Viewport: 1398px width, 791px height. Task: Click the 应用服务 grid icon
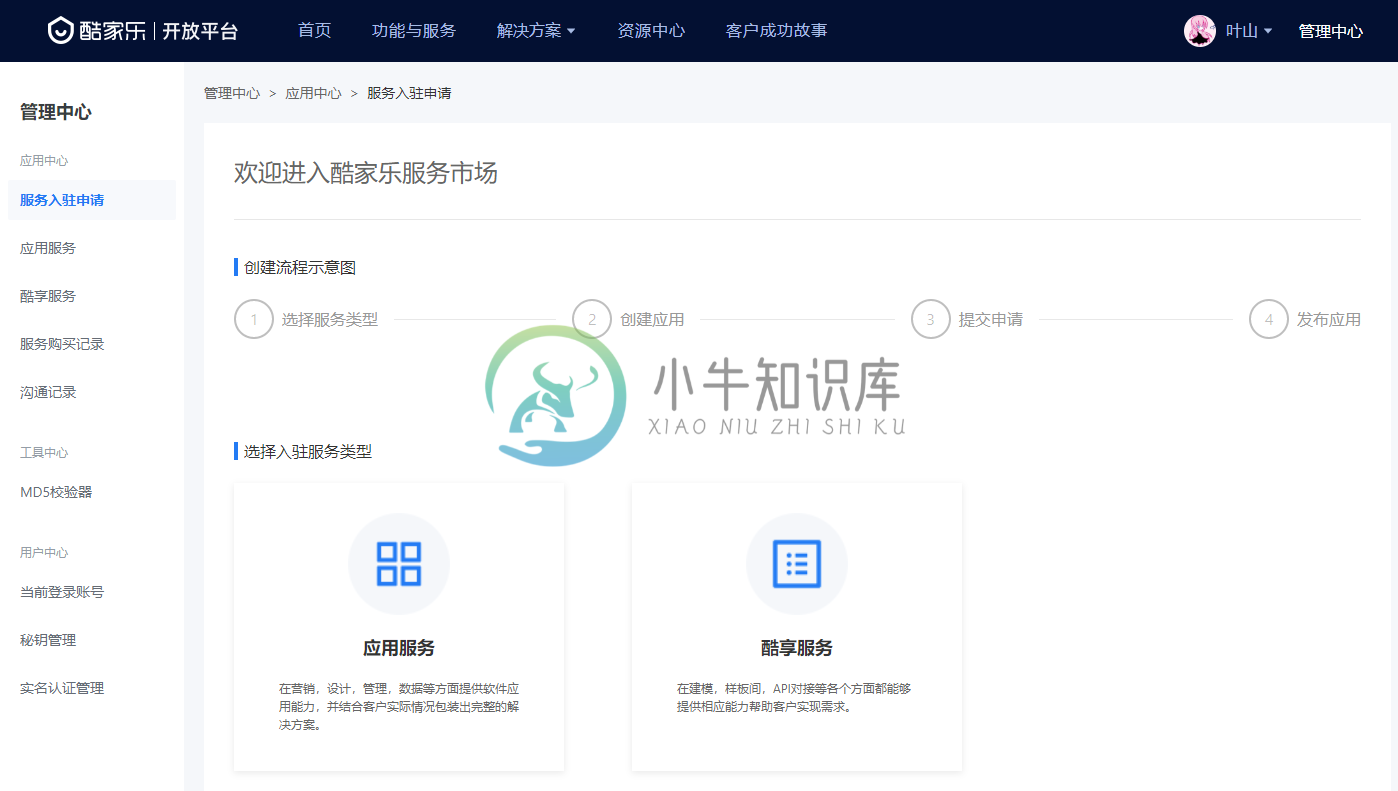pos(399,564)
